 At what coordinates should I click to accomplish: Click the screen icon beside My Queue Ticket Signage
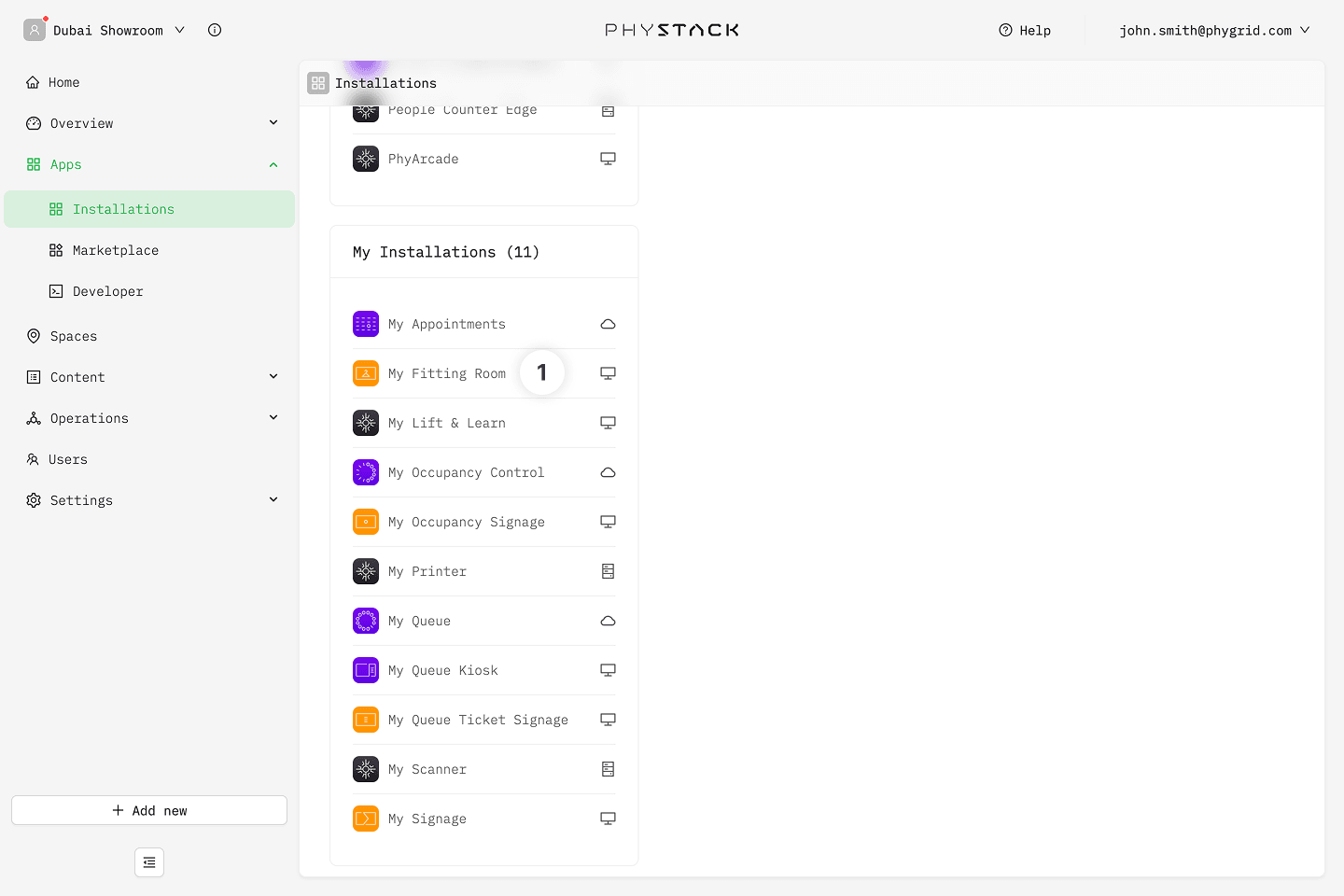click(x=608, y=720)
